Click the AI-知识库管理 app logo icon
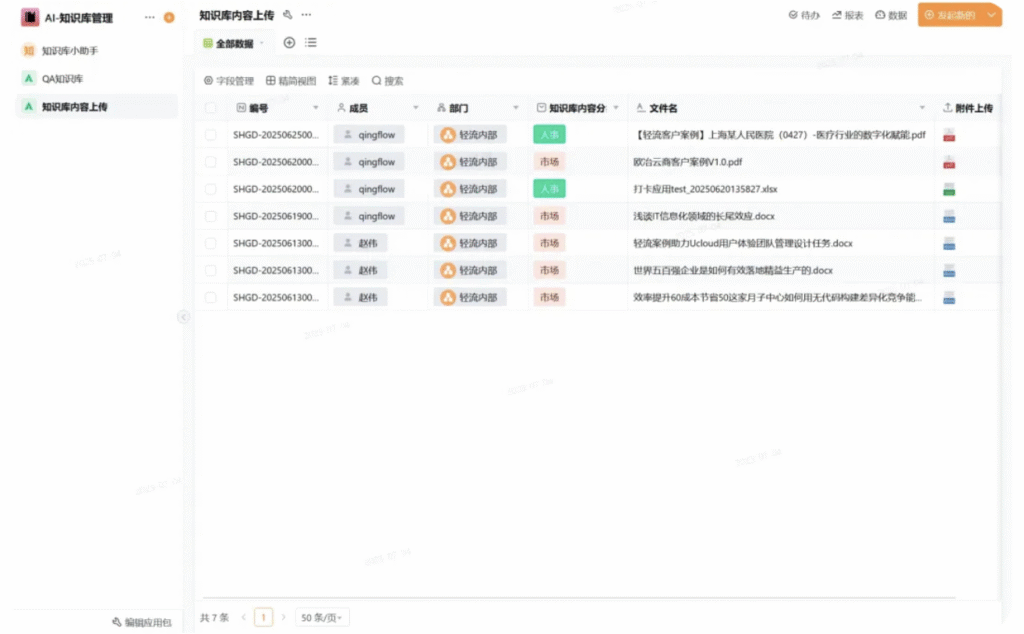 [30, 18]
